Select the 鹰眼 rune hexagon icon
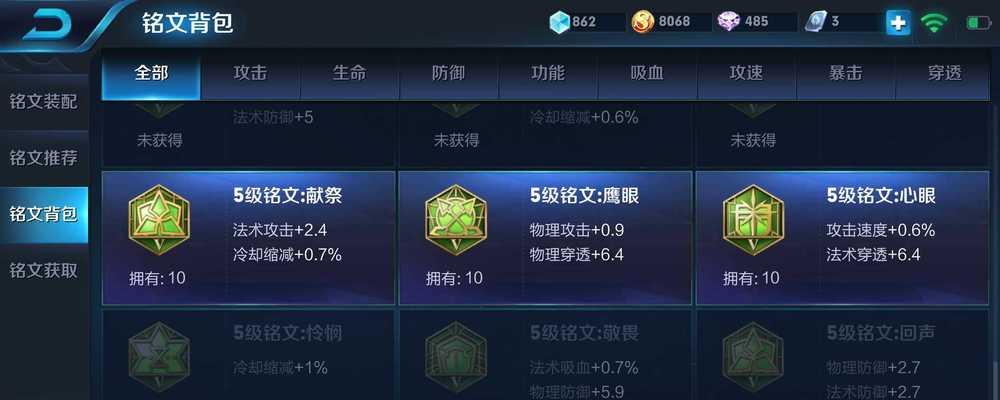This screenshot has width=1000, height=400. pyautogui.click(x=456, y=219)
